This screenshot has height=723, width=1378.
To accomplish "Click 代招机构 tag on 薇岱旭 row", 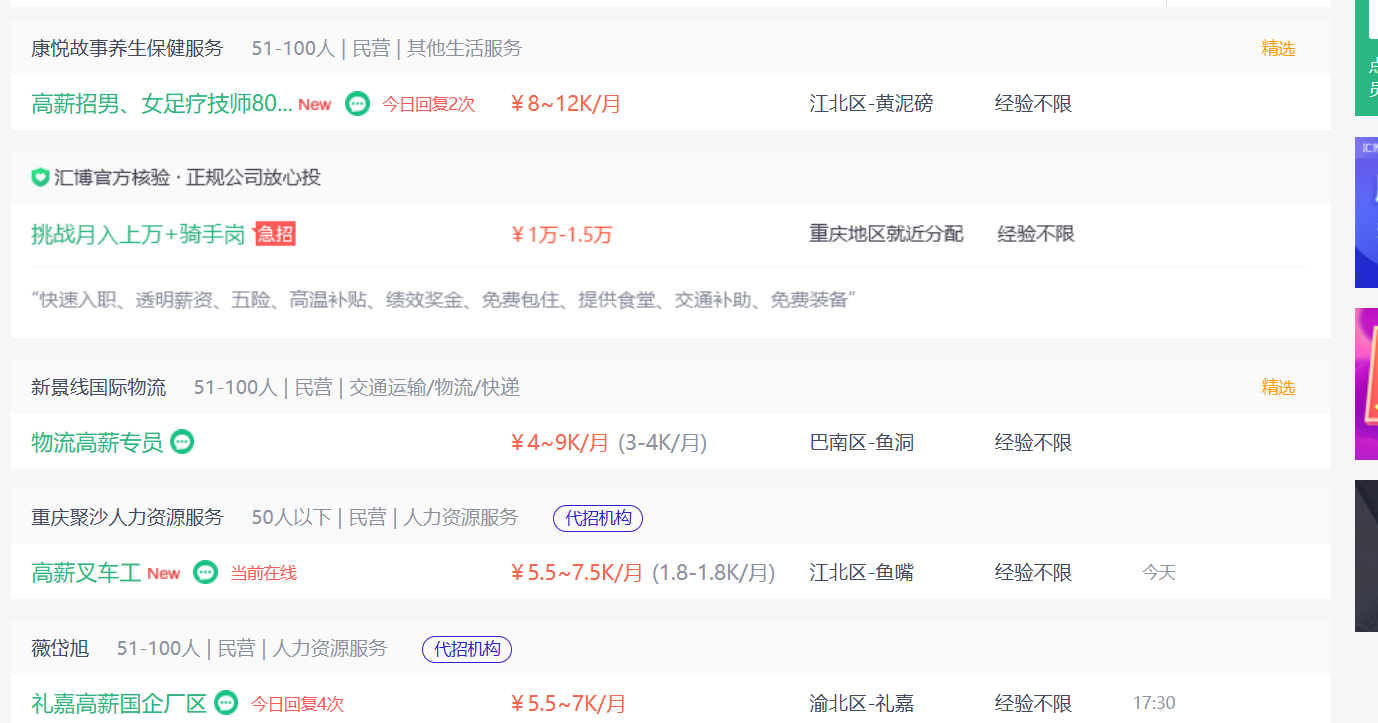I will 467,649.
